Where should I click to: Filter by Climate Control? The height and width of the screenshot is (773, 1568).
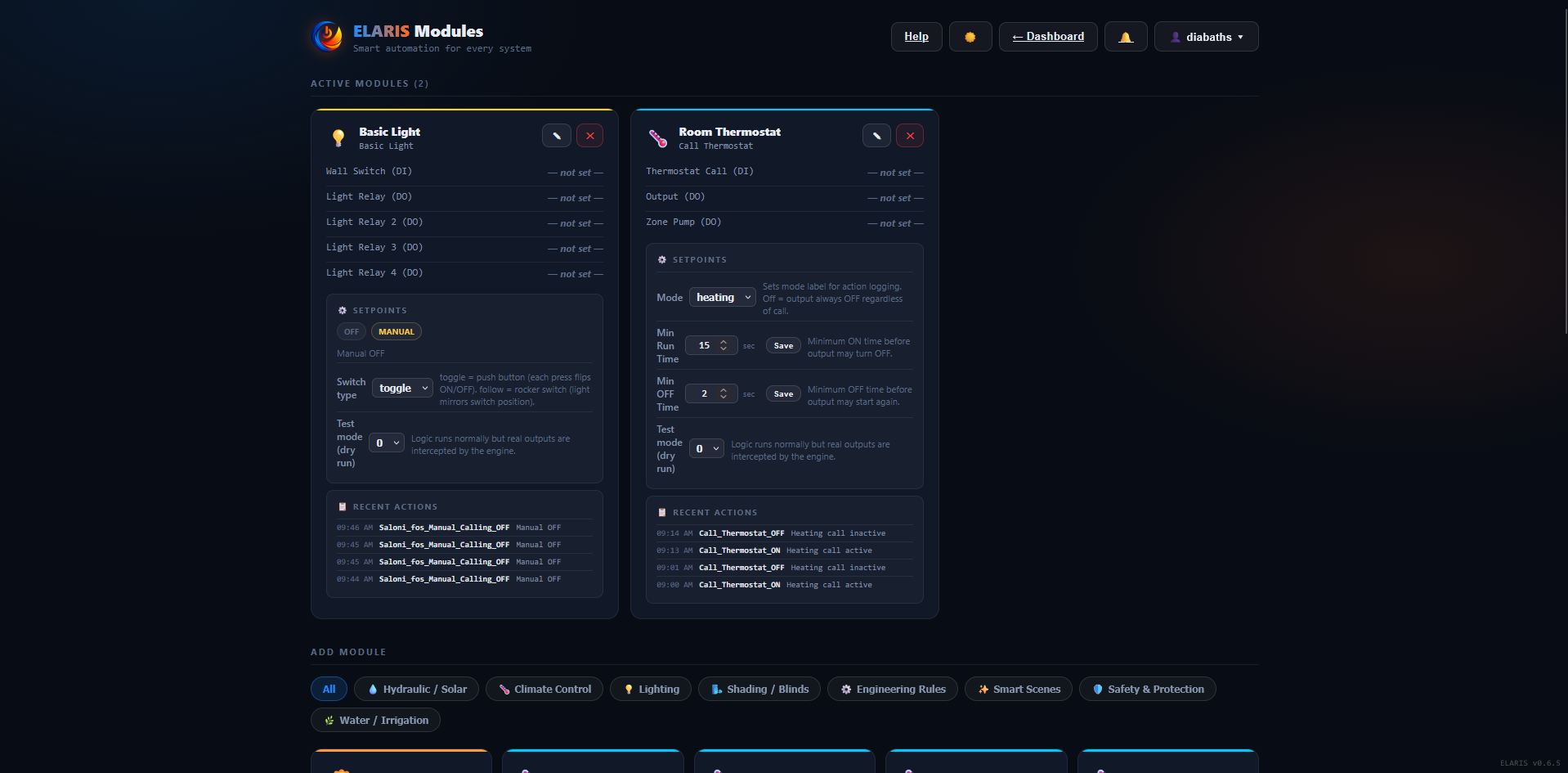pos(544,690)
